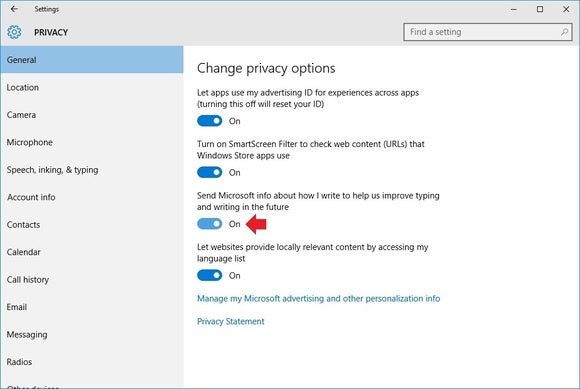Click the back arrow in title bar

pos(14,9)
